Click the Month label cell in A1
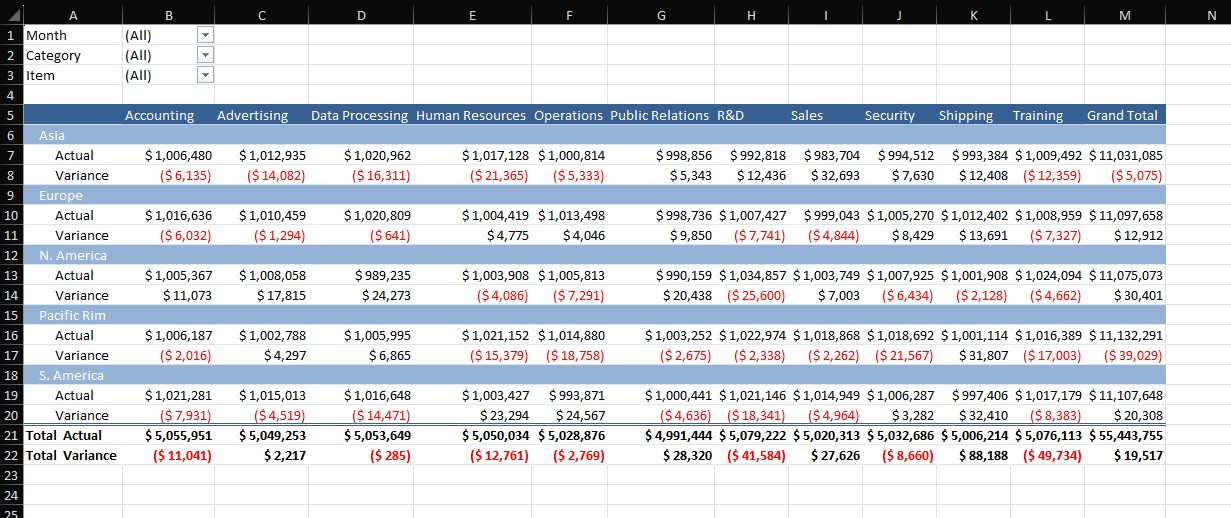Screen dimensions: 1231x518 46,35
